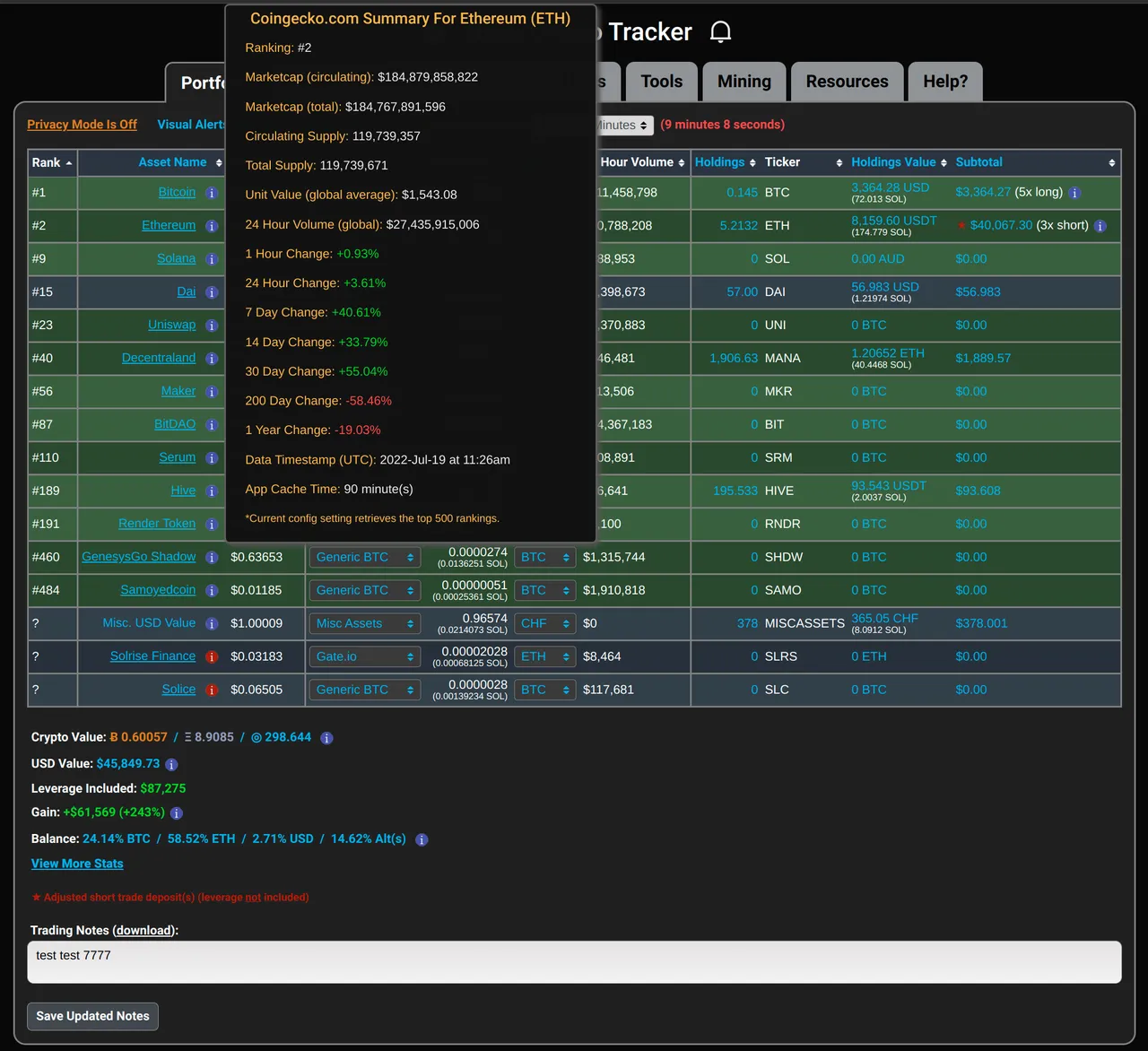Open the Tools tab
Image resolution: width=1148 pixels, height=1051 pixels.
662,82
